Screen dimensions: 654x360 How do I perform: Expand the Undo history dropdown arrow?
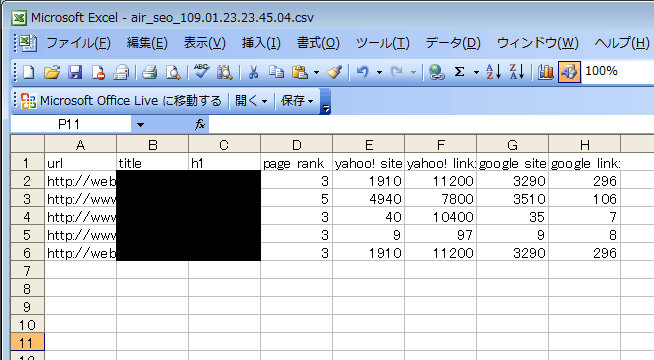pyautogui.click(x=379, y=73)
